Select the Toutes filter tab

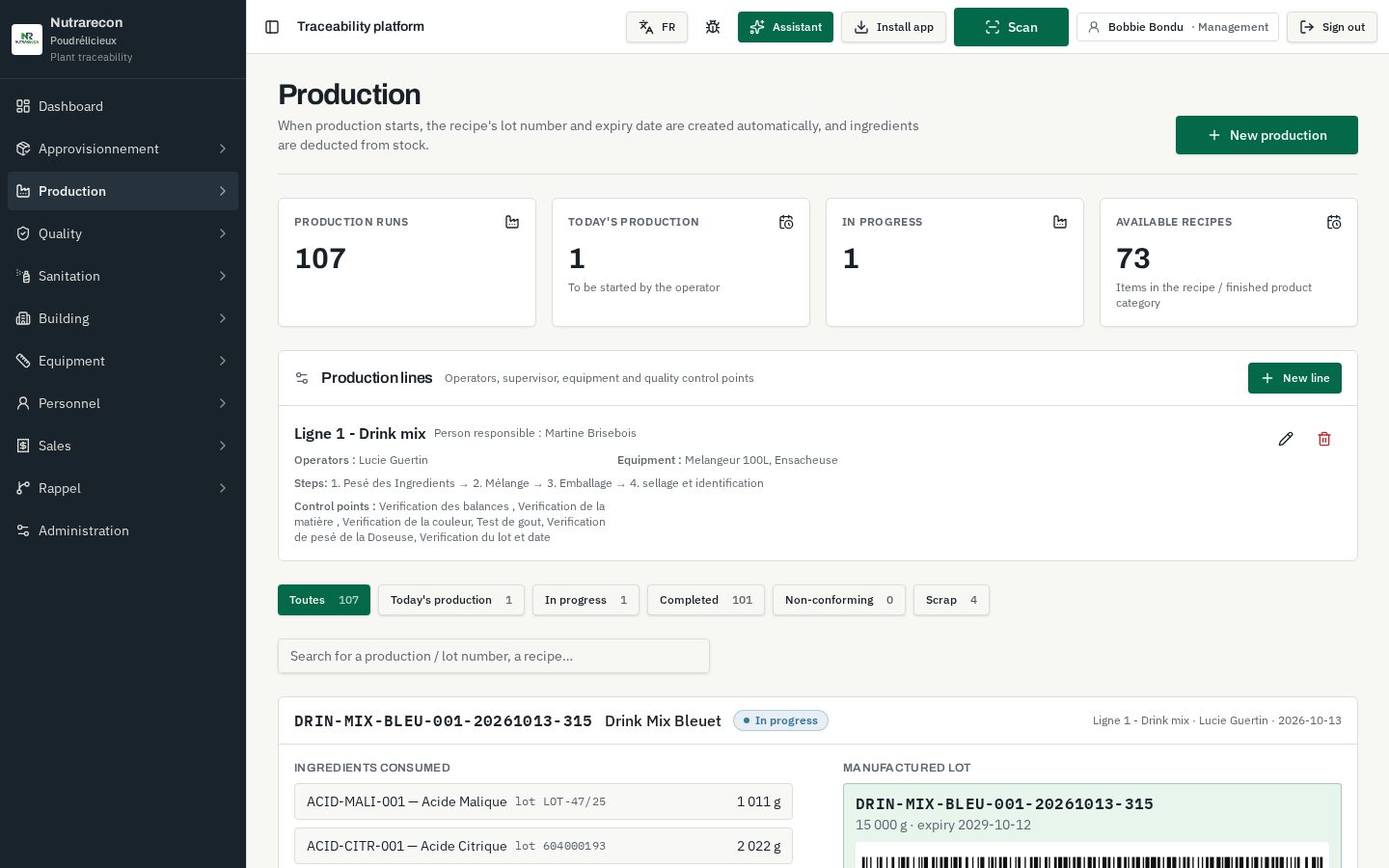324,600
